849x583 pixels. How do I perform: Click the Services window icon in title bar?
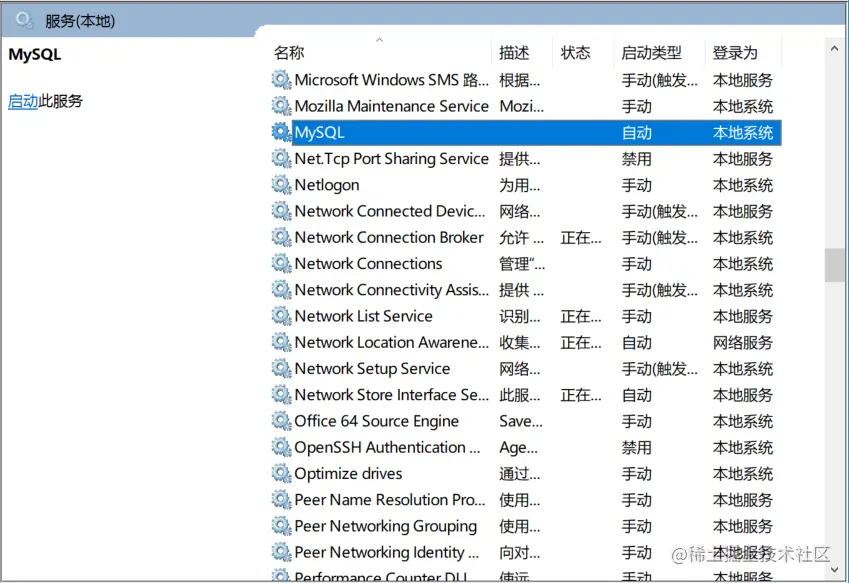pyautogui.click(x=22, y=17)
